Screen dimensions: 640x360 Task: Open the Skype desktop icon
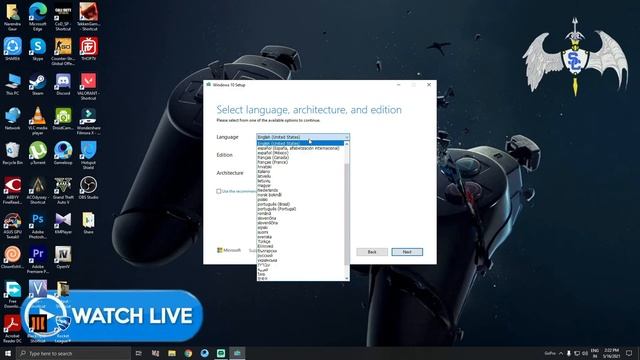[x=38, y=49]
